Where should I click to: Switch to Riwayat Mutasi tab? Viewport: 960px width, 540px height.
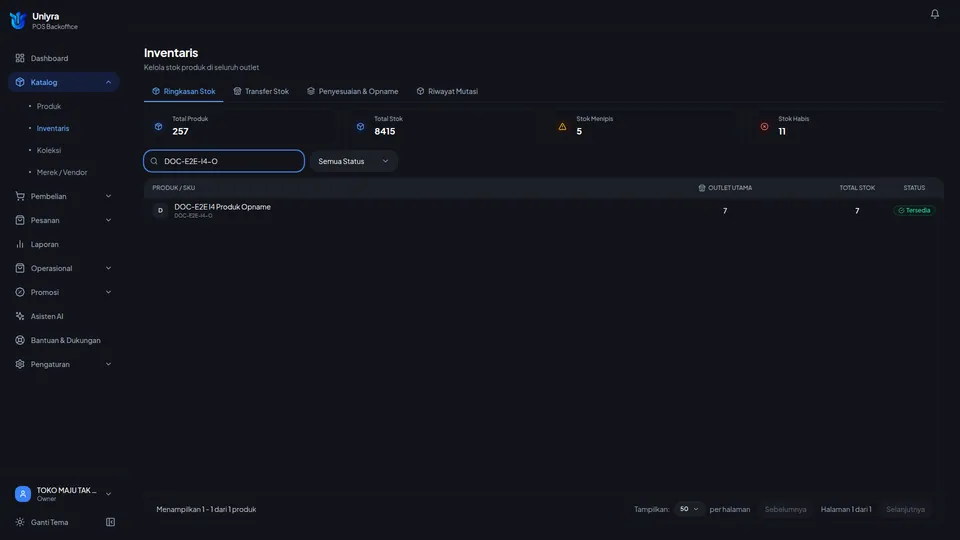(x=447, y=91)
